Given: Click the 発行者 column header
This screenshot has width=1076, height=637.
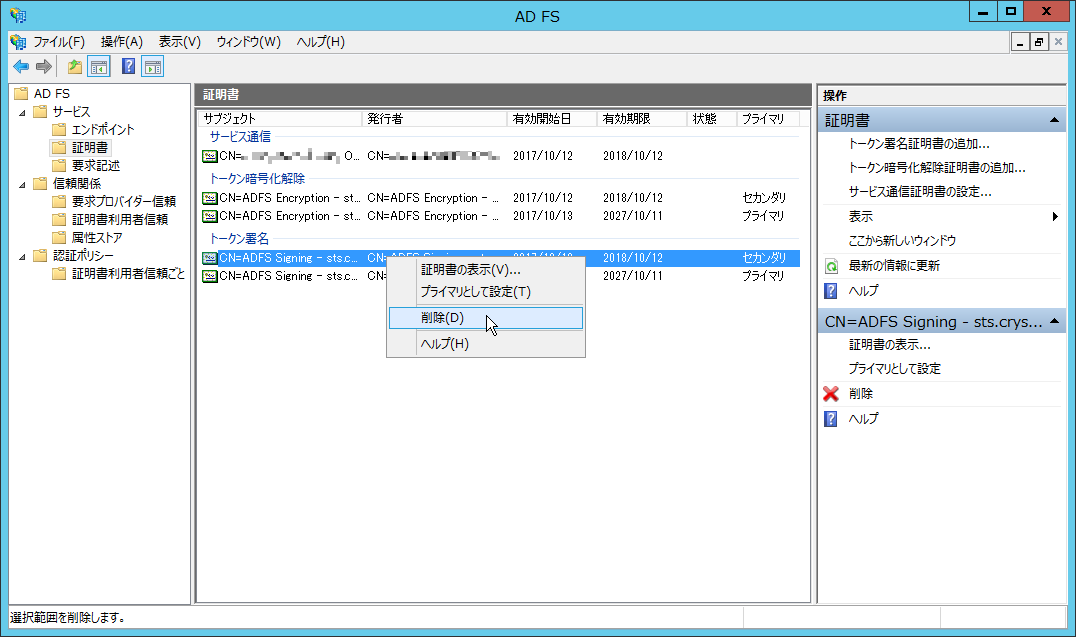Looking at the screenshot, I should (x=434, y=119).
